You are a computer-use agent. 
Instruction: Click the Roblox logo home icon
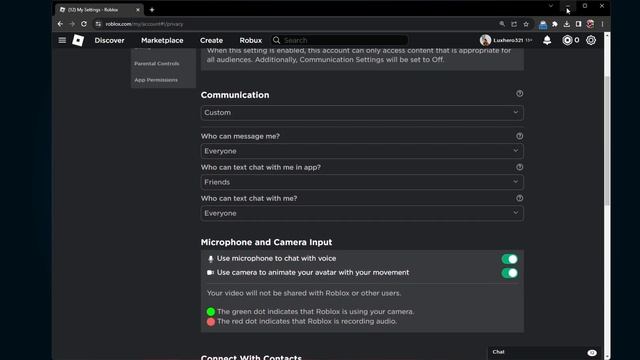click(x=78, y=40)
